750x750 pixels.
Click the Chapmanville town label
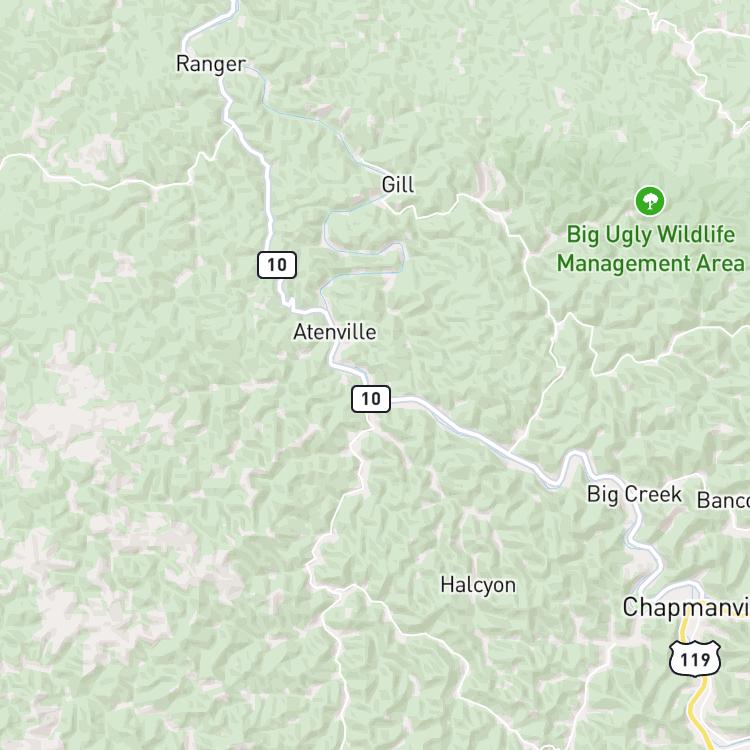coord(686,607)
